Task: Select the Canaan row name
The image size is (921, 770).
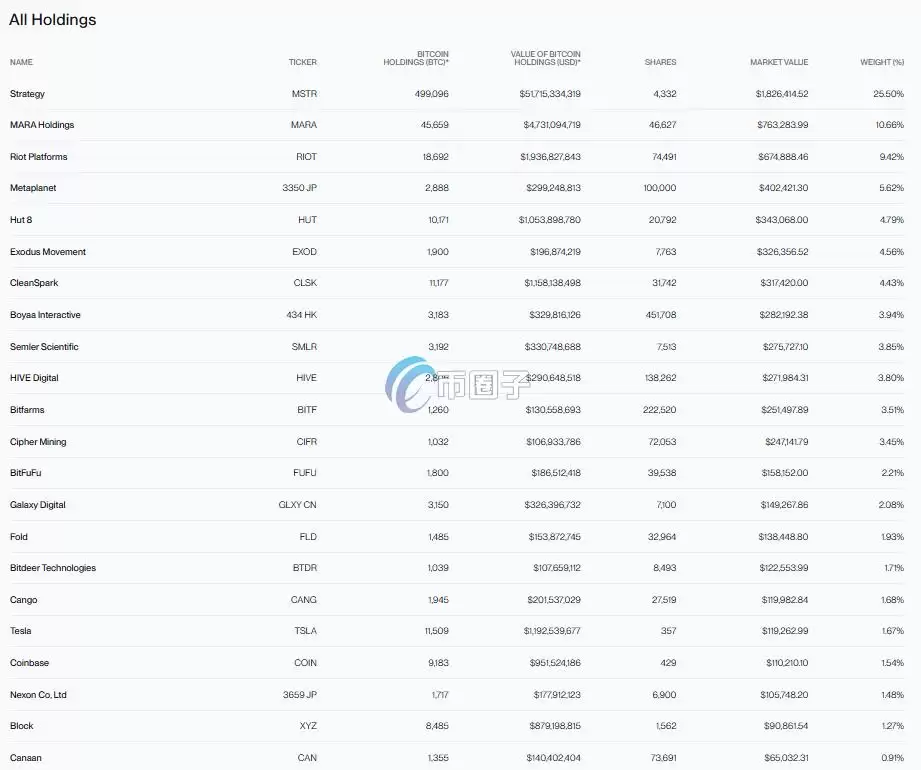Action: point(26,758)
